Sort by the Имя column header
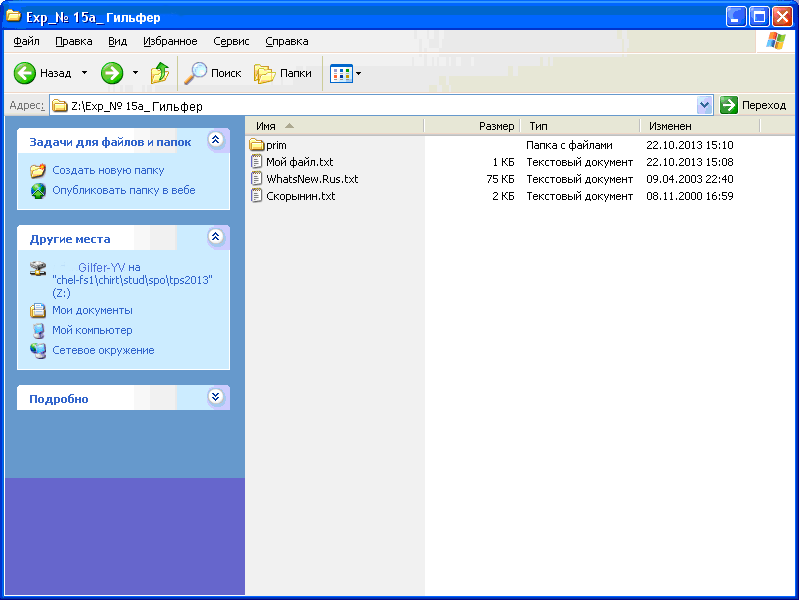The image size is (799, 600). (334, 126)
